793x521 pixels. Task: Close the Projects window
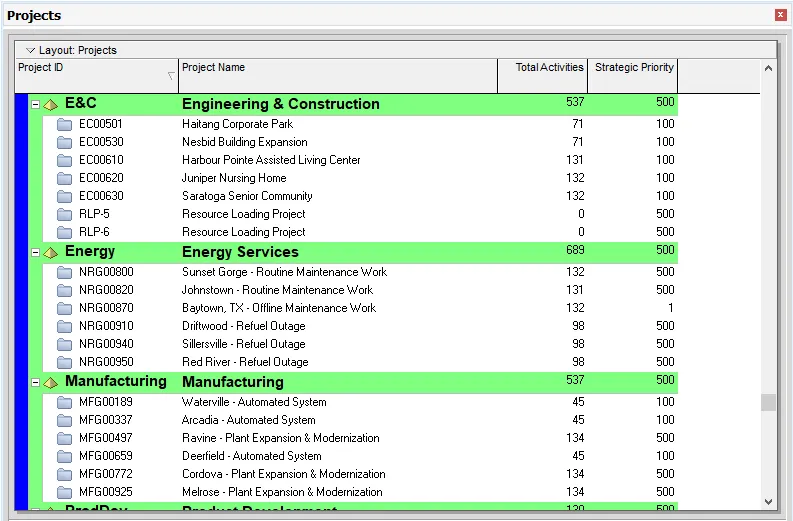coord(780,15)
